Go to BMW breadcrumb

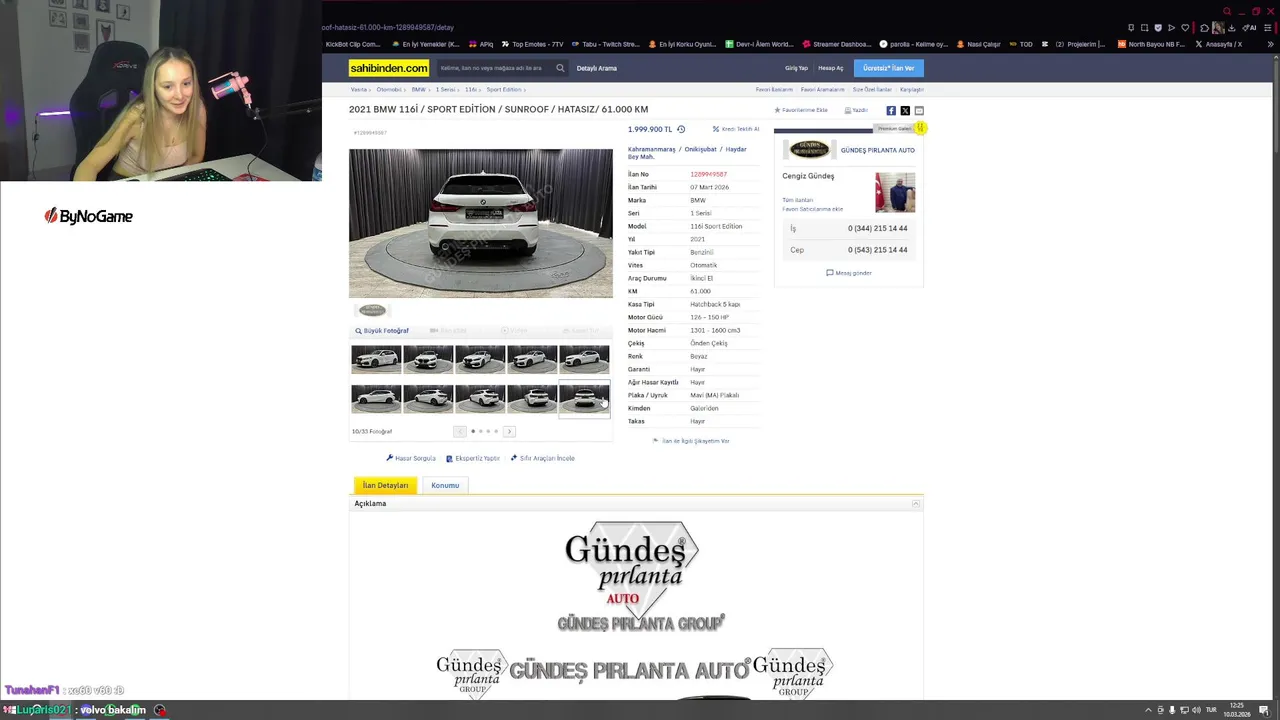pos(418,90)
